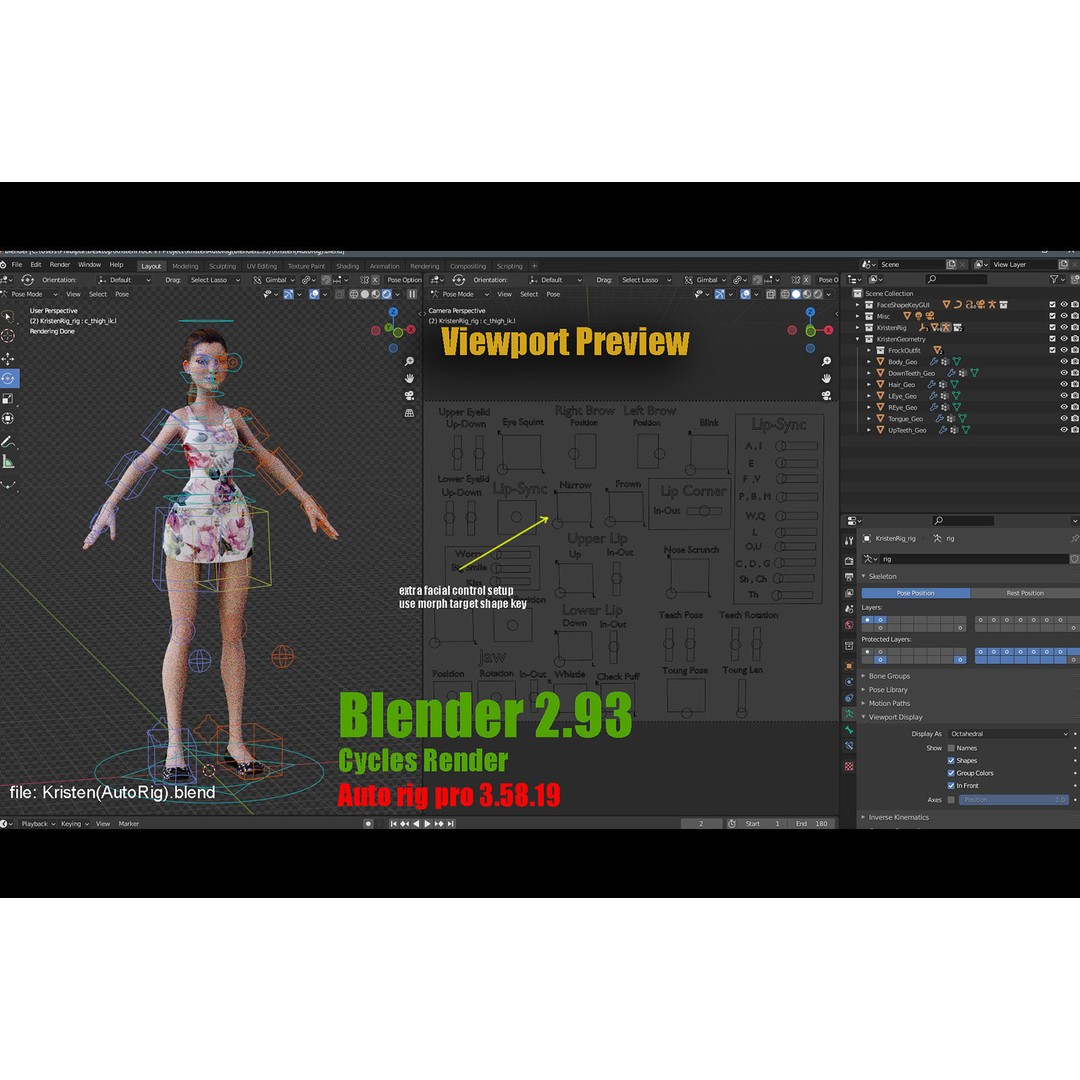Select the Pose Position button

[915, 593]
